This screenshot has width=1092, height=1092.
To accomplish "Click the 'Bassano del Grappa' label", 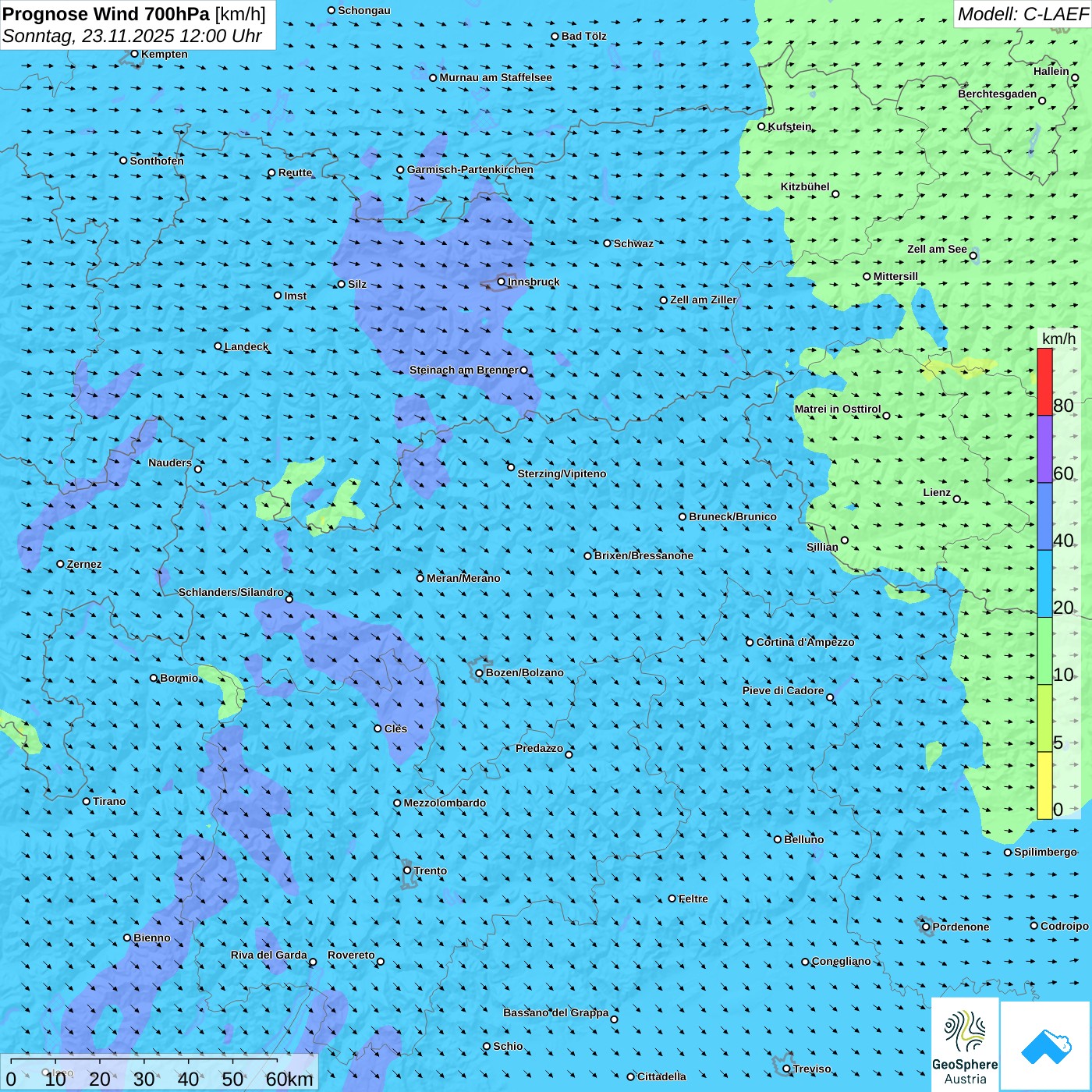I will (x=555, y=1012).
